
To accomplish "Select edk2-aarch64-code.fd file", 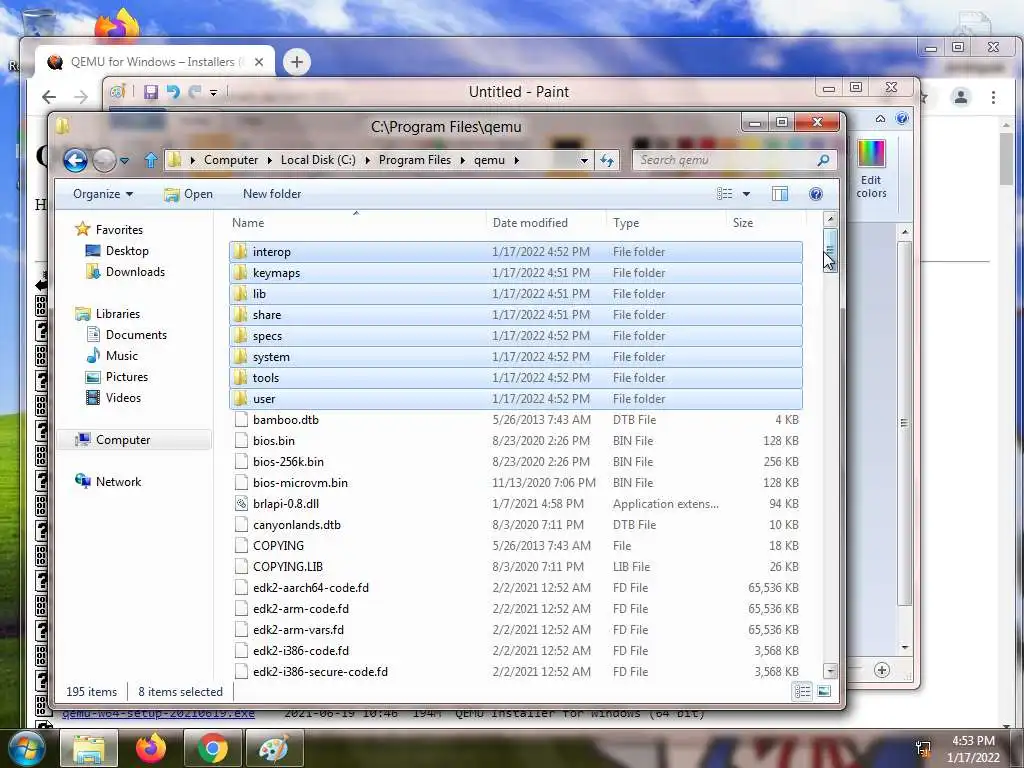I will (x=516, y=588).
